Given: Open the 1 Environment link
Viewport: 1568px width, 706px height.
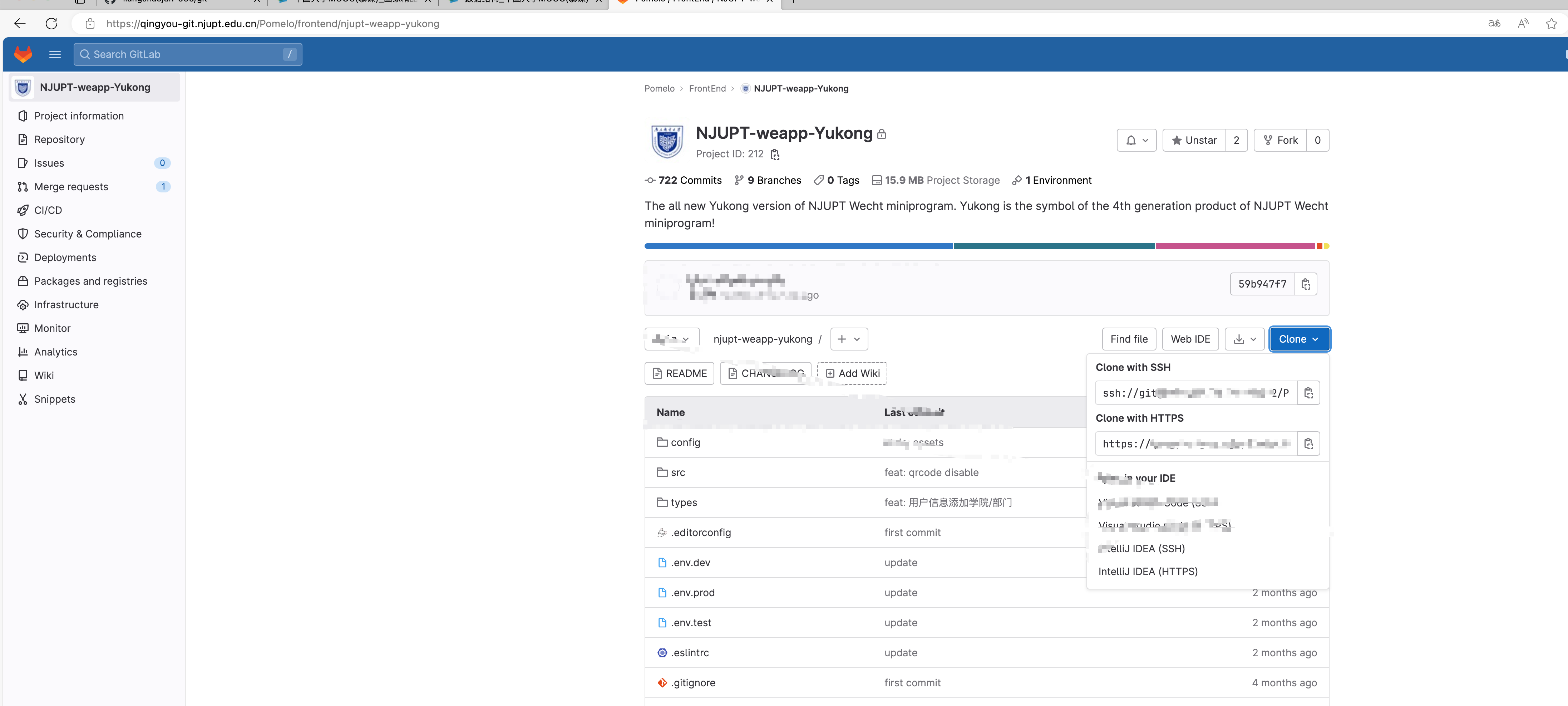Looking at the screenshot, I should point(1052,180).
